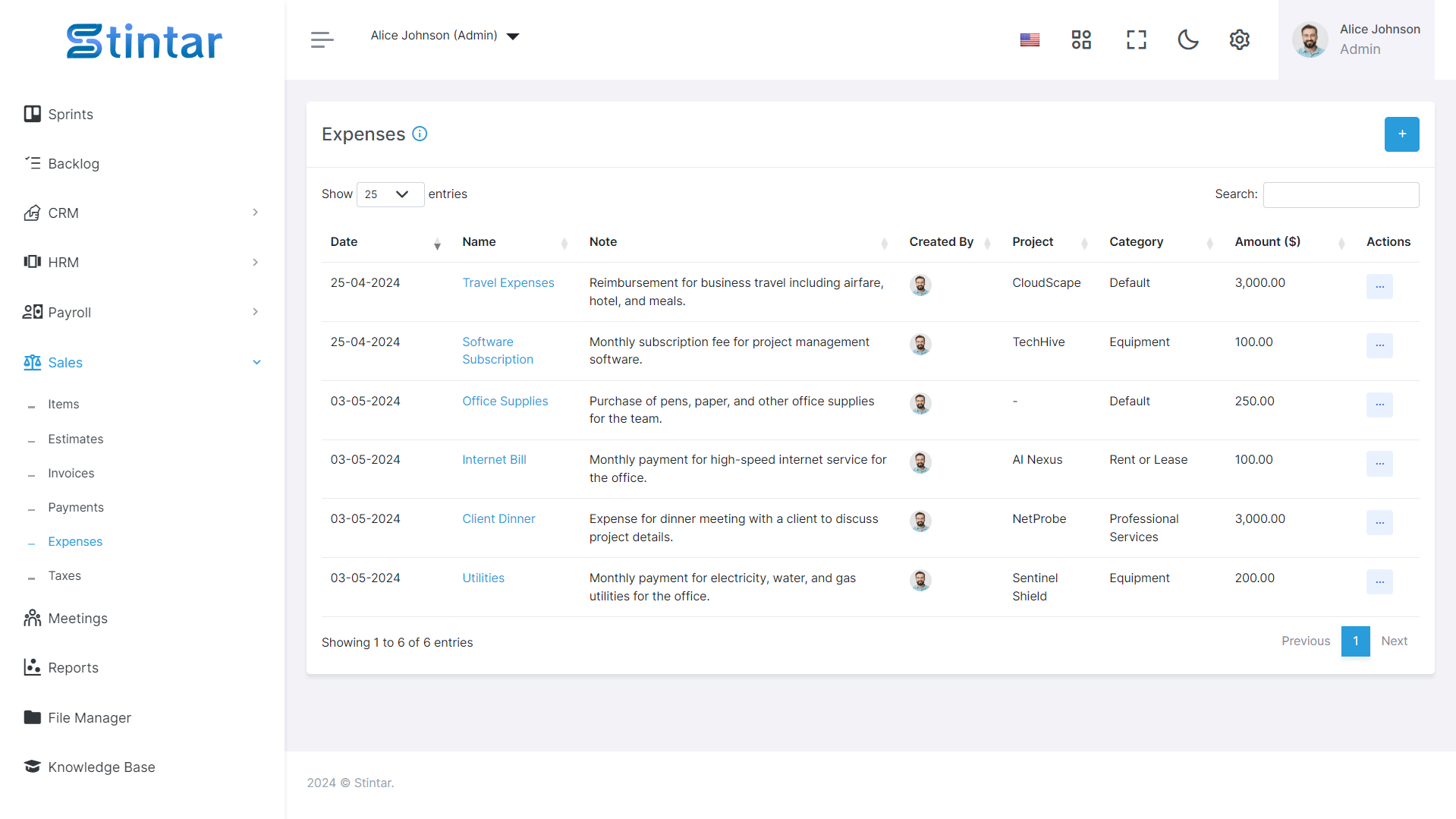Expand the Payroll menu

(x=142, y=312)
